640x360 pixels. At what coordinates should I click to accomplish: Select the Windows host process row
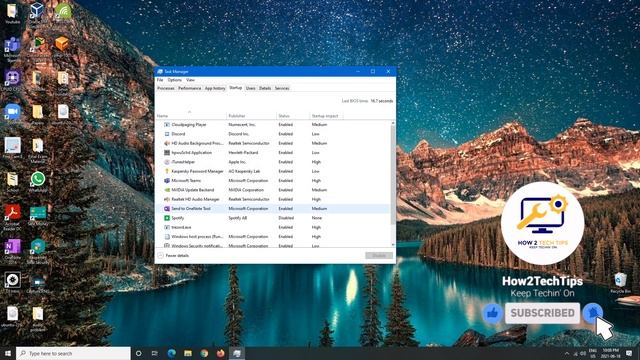point(273,237)
